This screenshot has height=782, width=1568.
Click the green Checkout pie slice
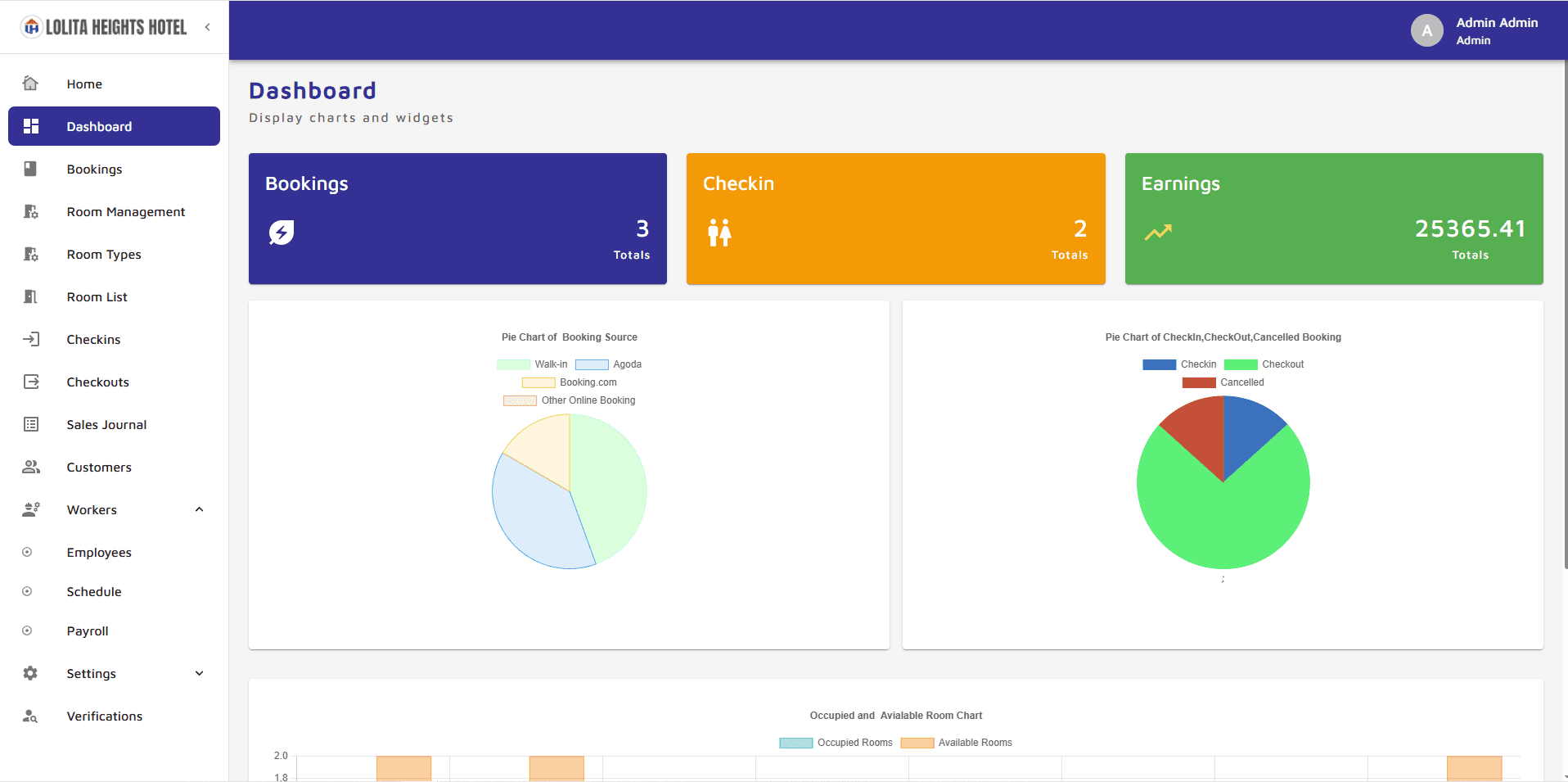[1223, 524]
